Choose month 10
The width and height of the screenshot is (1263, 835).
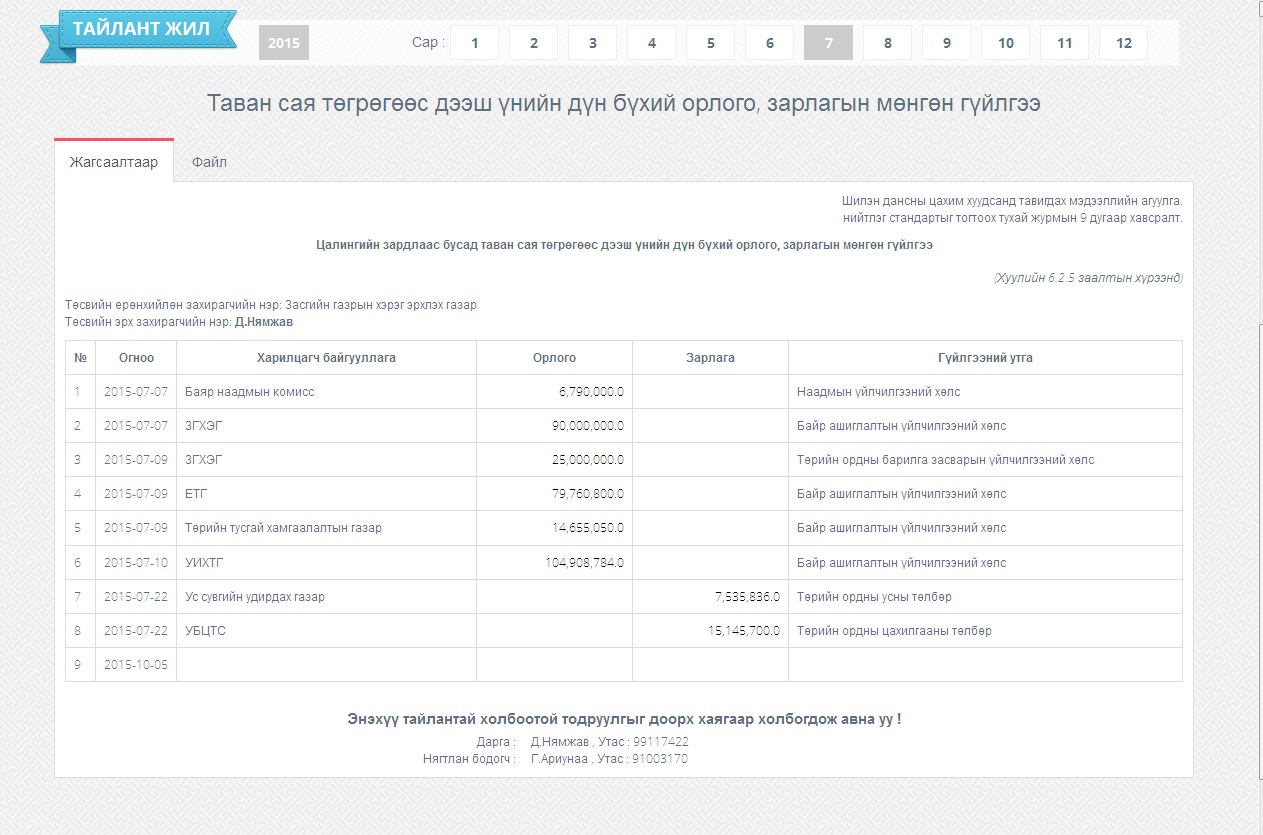tap(1005, 43)
